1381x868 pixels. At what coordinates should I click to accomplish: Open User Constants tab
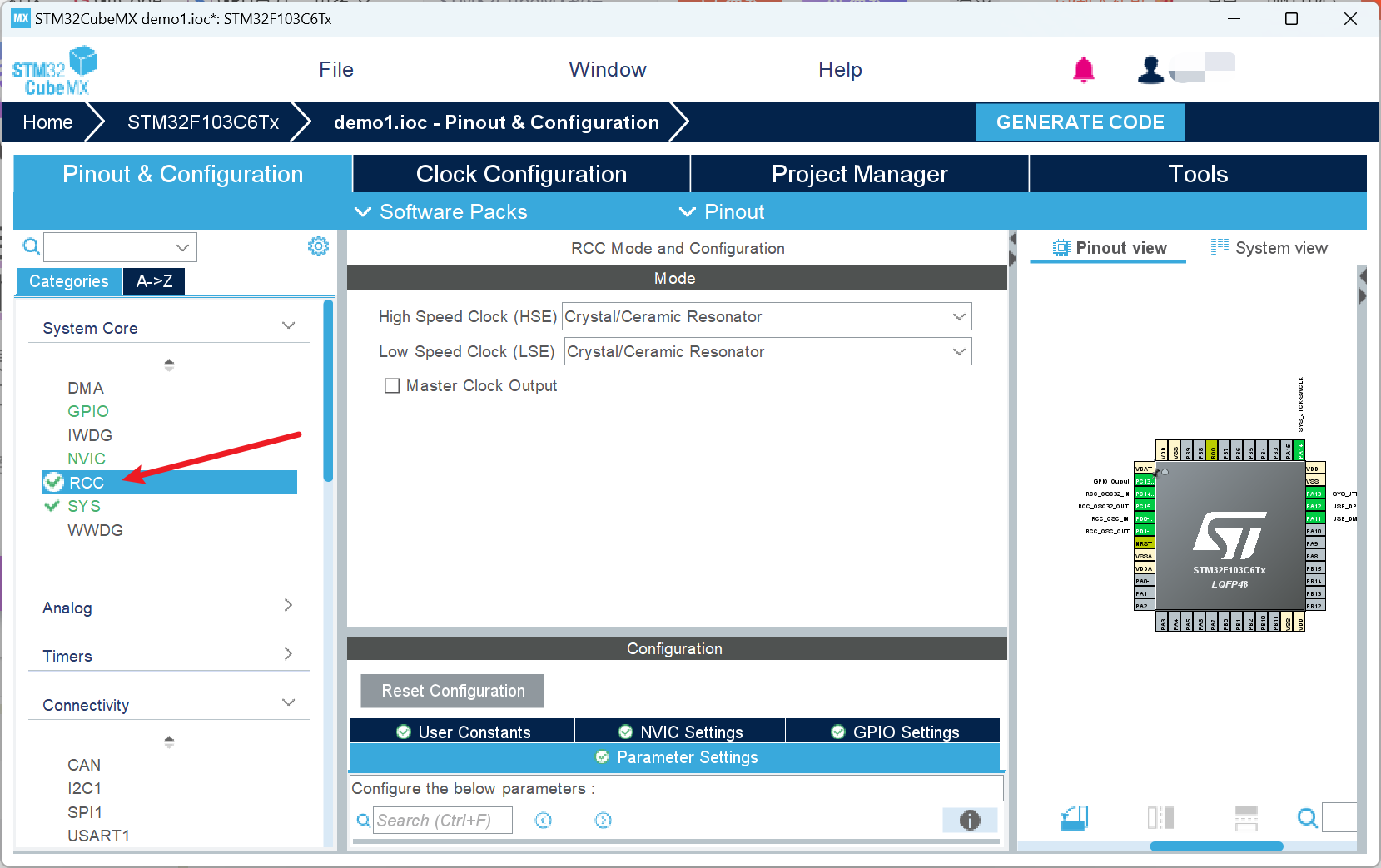click(463, 732)
